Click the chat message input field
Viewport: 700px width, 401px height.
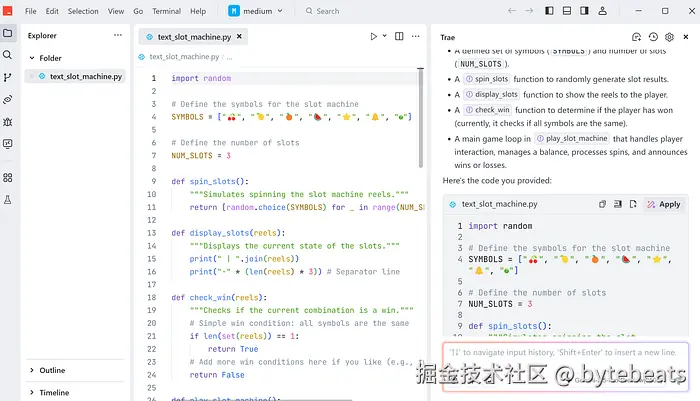coord(565,367)
